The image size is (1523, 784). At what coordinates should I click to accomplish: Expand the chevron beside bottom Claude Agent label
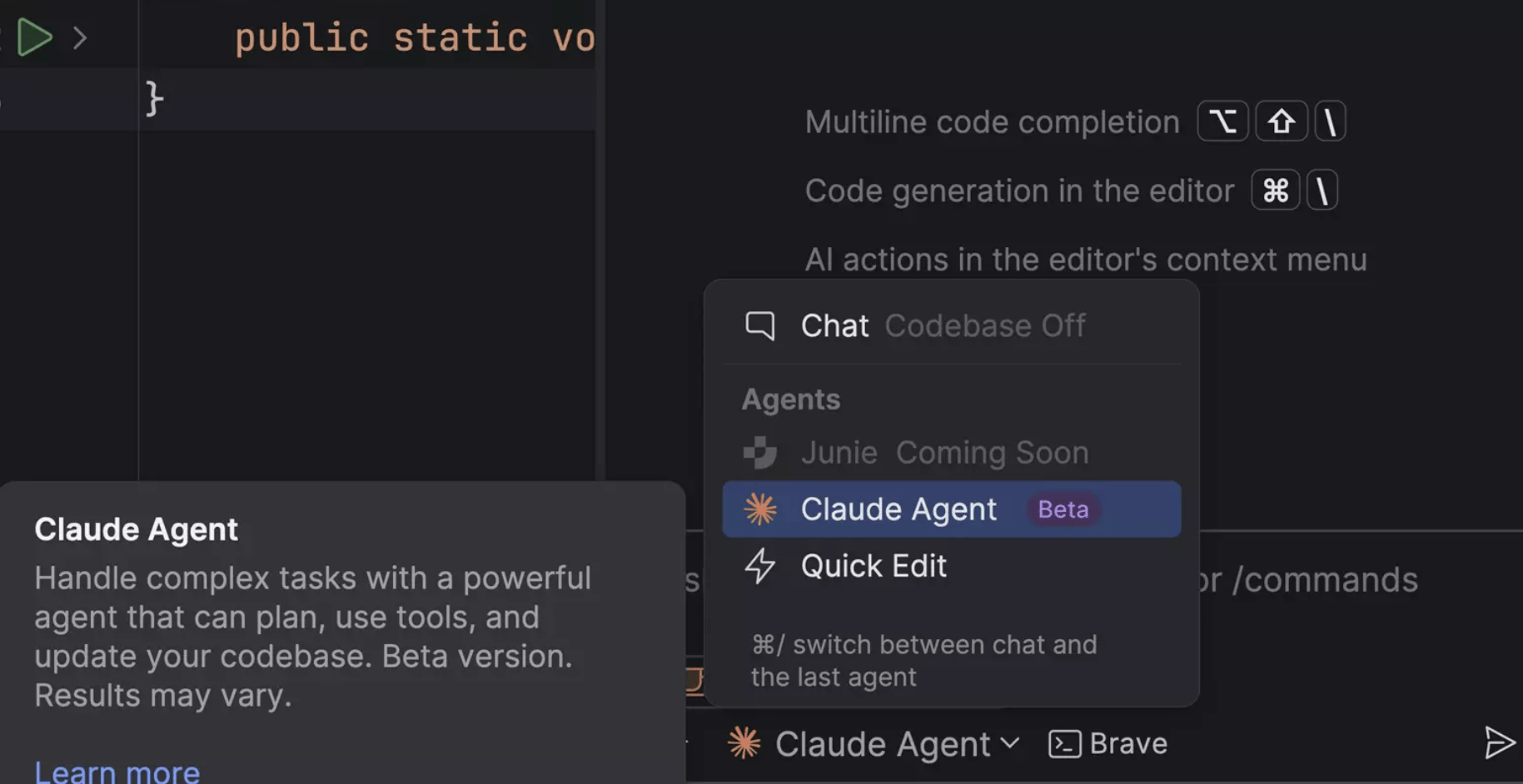click(1010, 745)
